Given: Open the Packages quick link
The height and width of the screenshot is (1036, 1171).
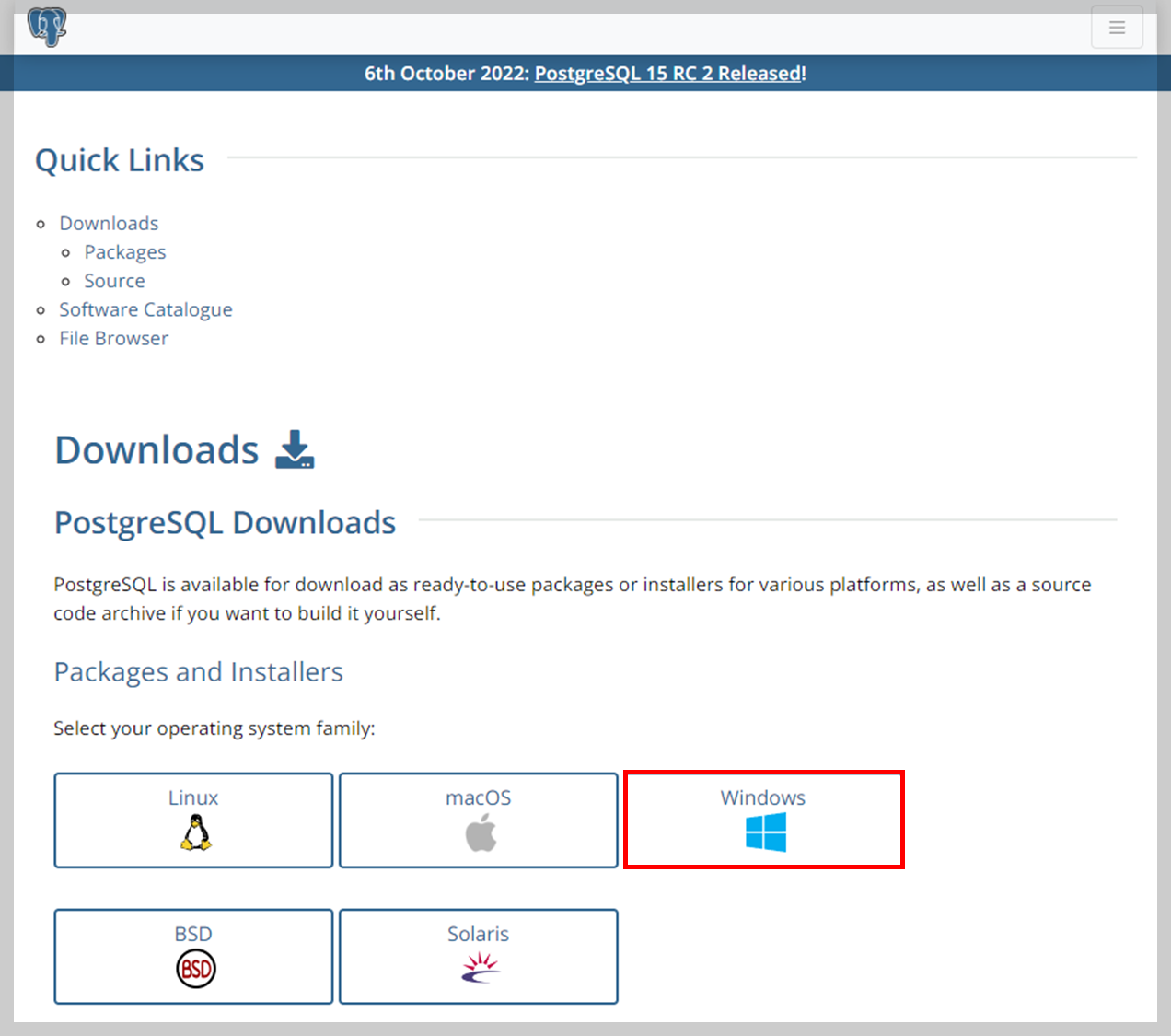Looking at the screenshot, I should click(x=125, y=252).
